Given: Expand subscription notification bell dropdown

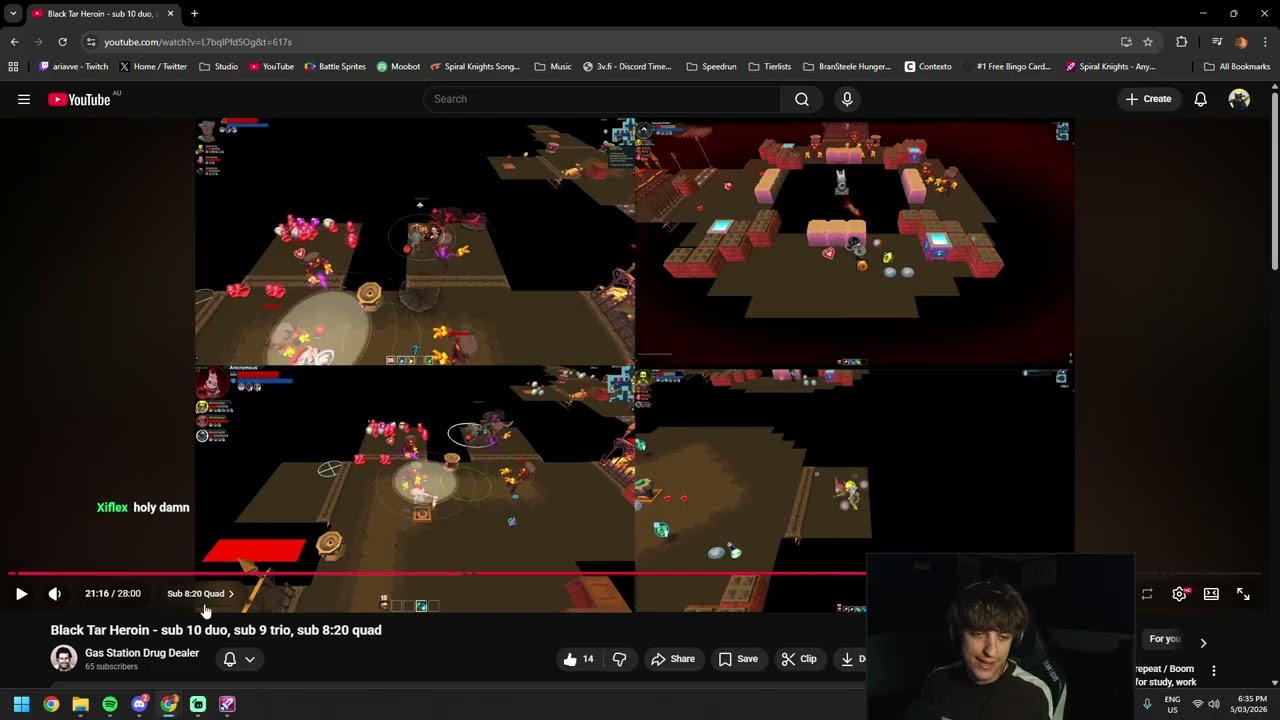Looking at the screenshot, I should pos(239,659).
